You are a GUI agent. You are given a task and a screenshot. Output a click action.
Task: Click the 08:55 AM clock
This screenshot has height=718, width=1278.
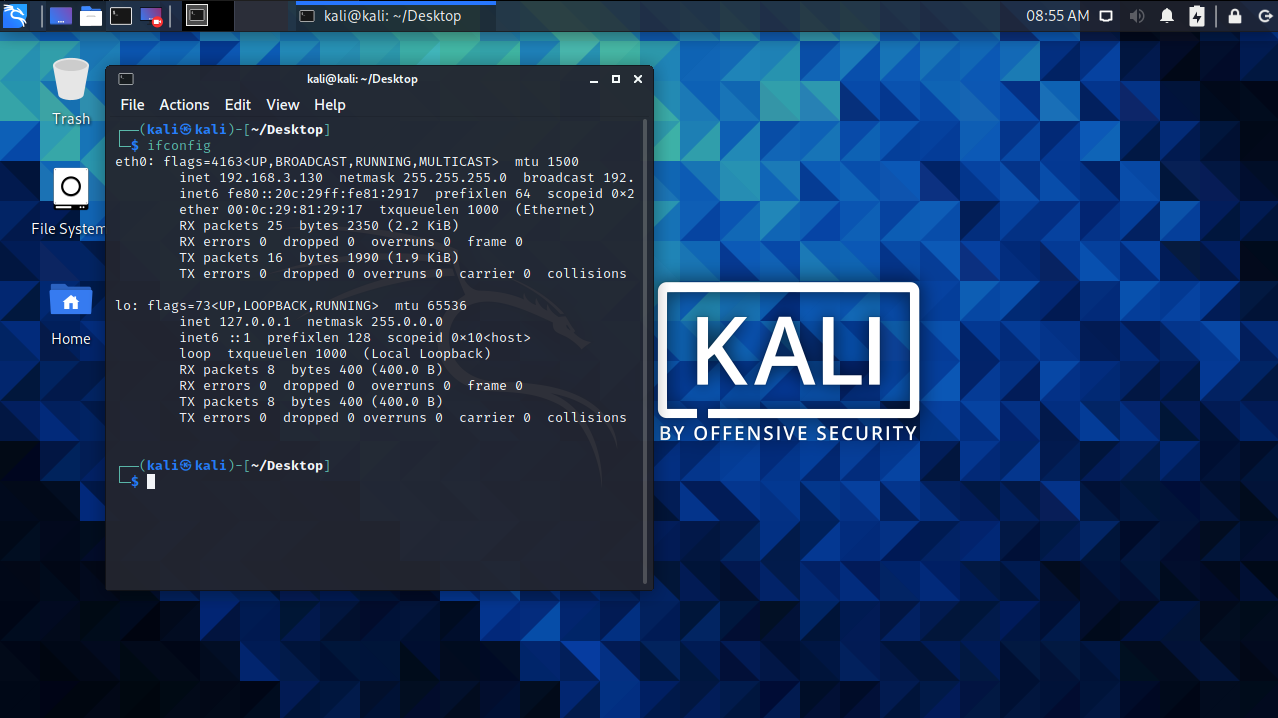tap(1058, 16)
